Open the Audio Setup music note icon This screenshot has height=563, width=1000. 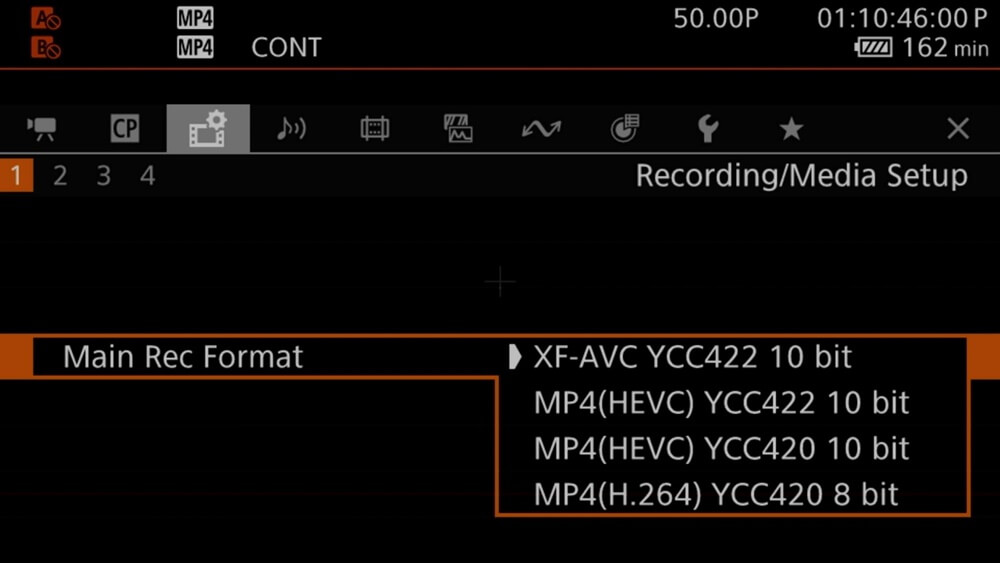click(291, 129)
